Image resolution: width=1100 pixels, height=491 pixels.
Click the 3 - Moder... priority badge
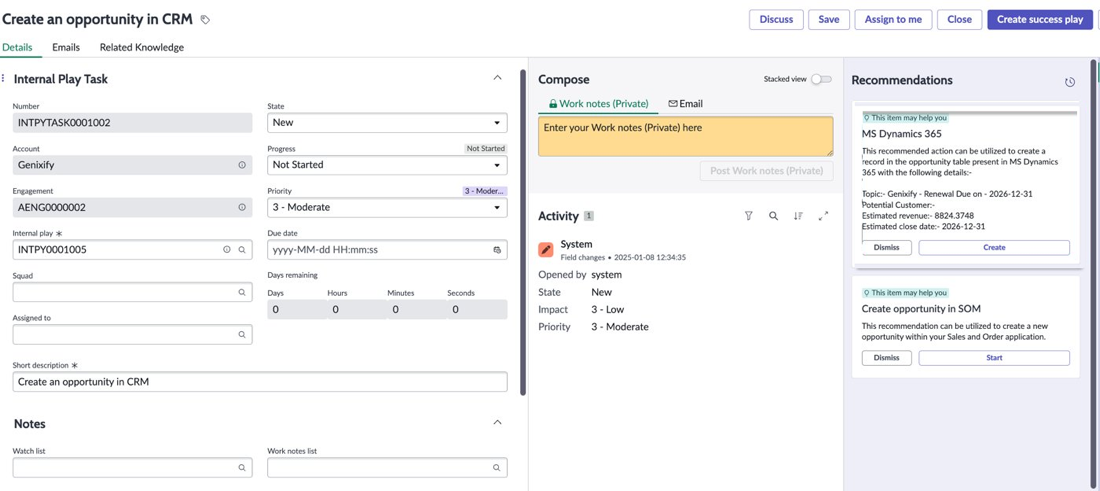coord(484,191)
